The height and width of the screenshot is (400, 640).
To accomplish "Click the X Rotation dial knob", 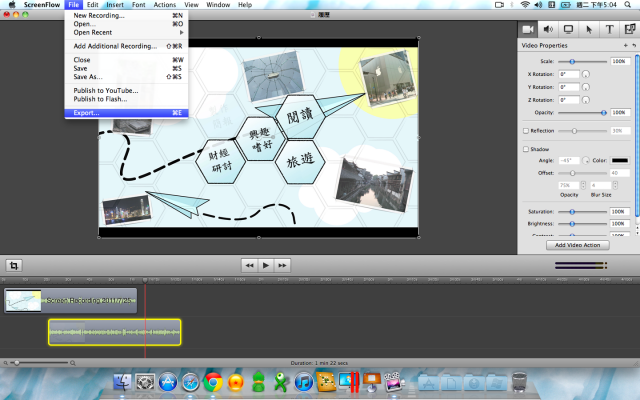I will click(586, 74).
